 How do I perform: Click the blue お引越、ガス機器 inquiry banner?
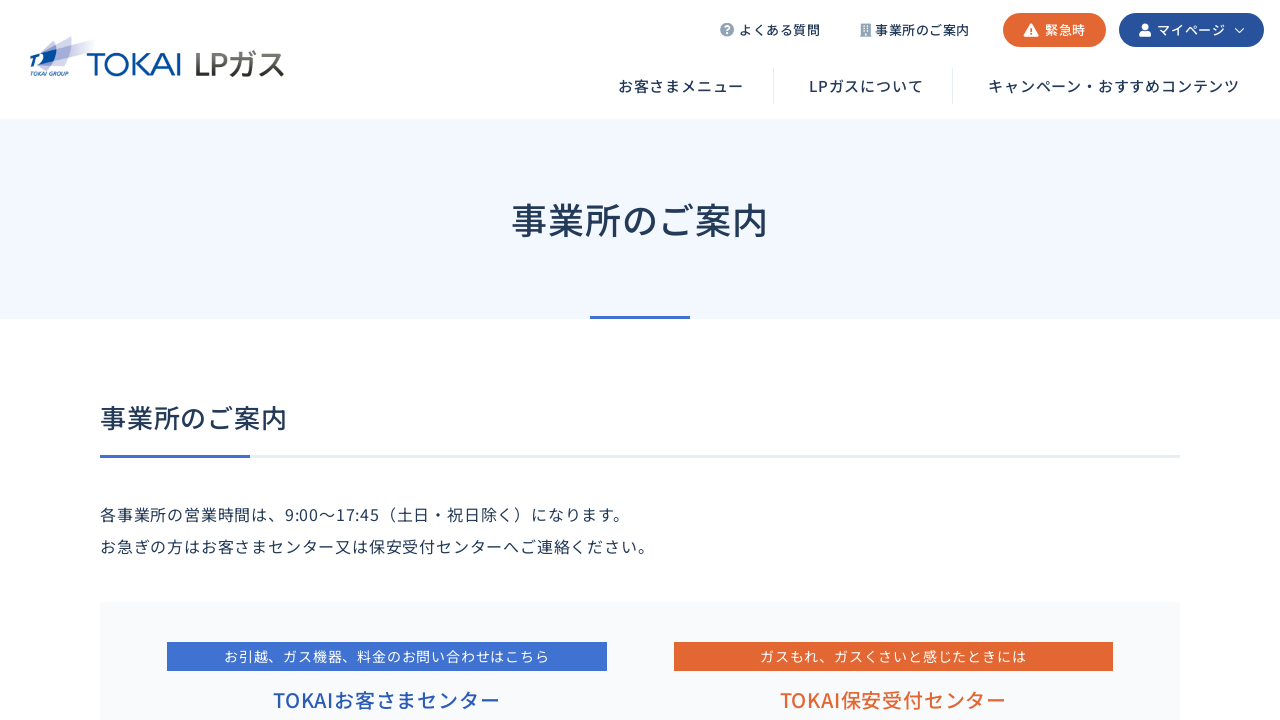387,657
